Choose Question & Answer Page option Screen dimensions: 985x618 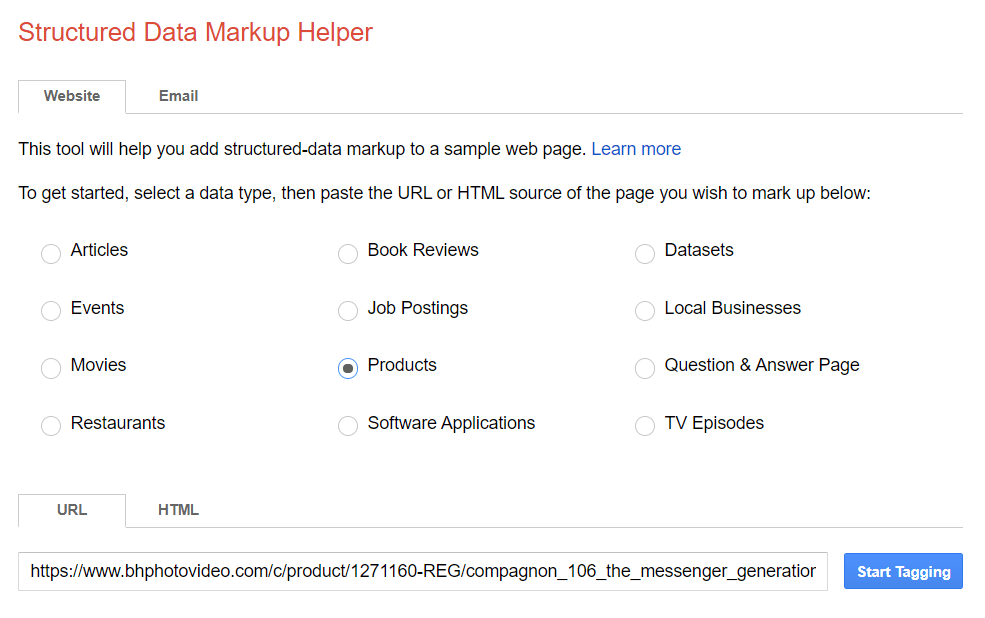645,368
